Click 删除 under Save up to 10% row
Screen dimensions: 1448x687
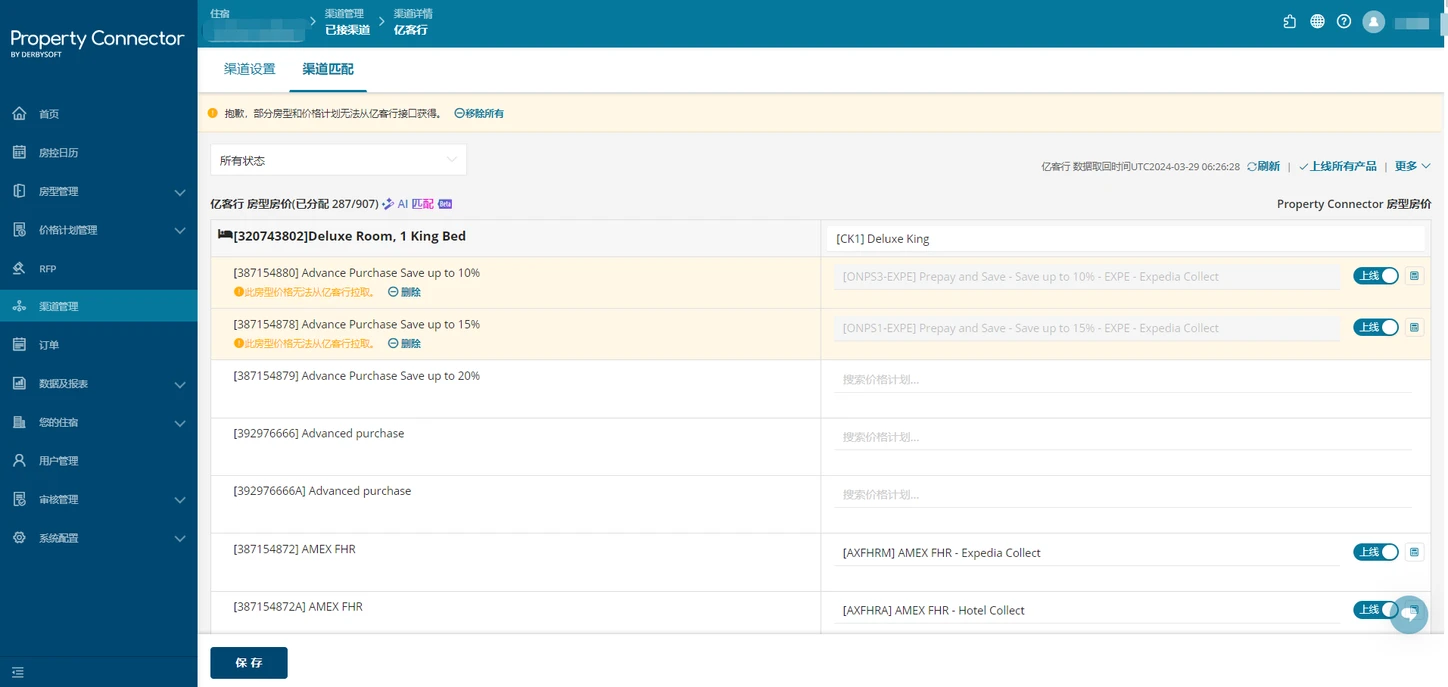(x=404, y=292)
